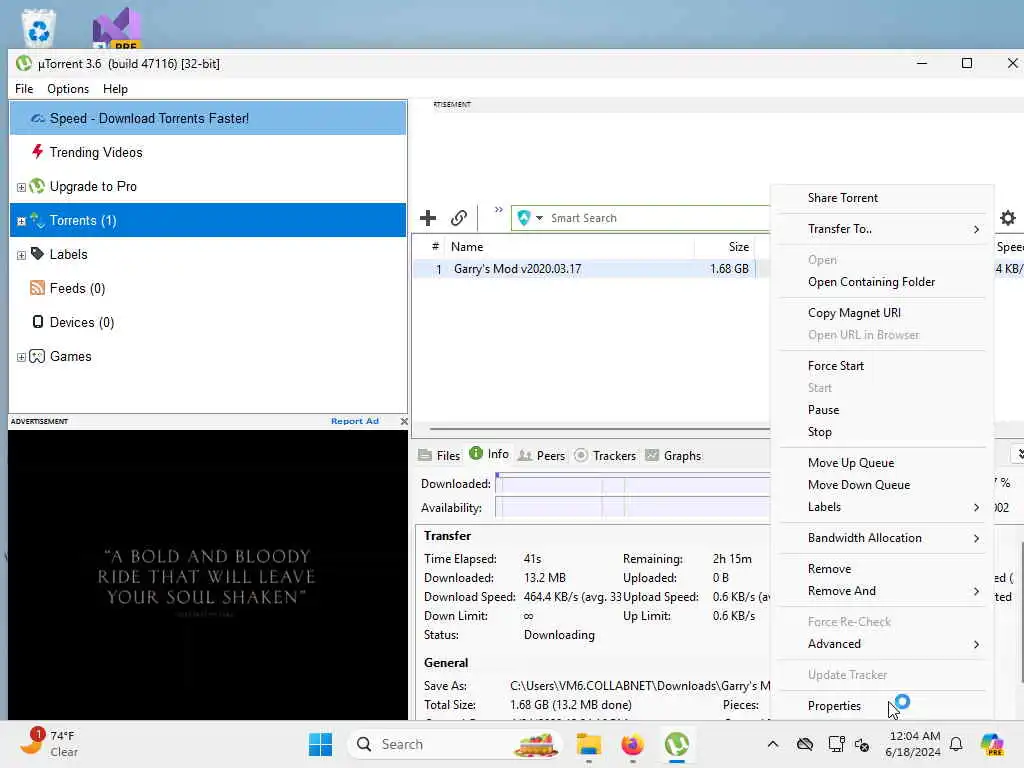
Task: Switch to the Peers tab
Action: (541, 455)
